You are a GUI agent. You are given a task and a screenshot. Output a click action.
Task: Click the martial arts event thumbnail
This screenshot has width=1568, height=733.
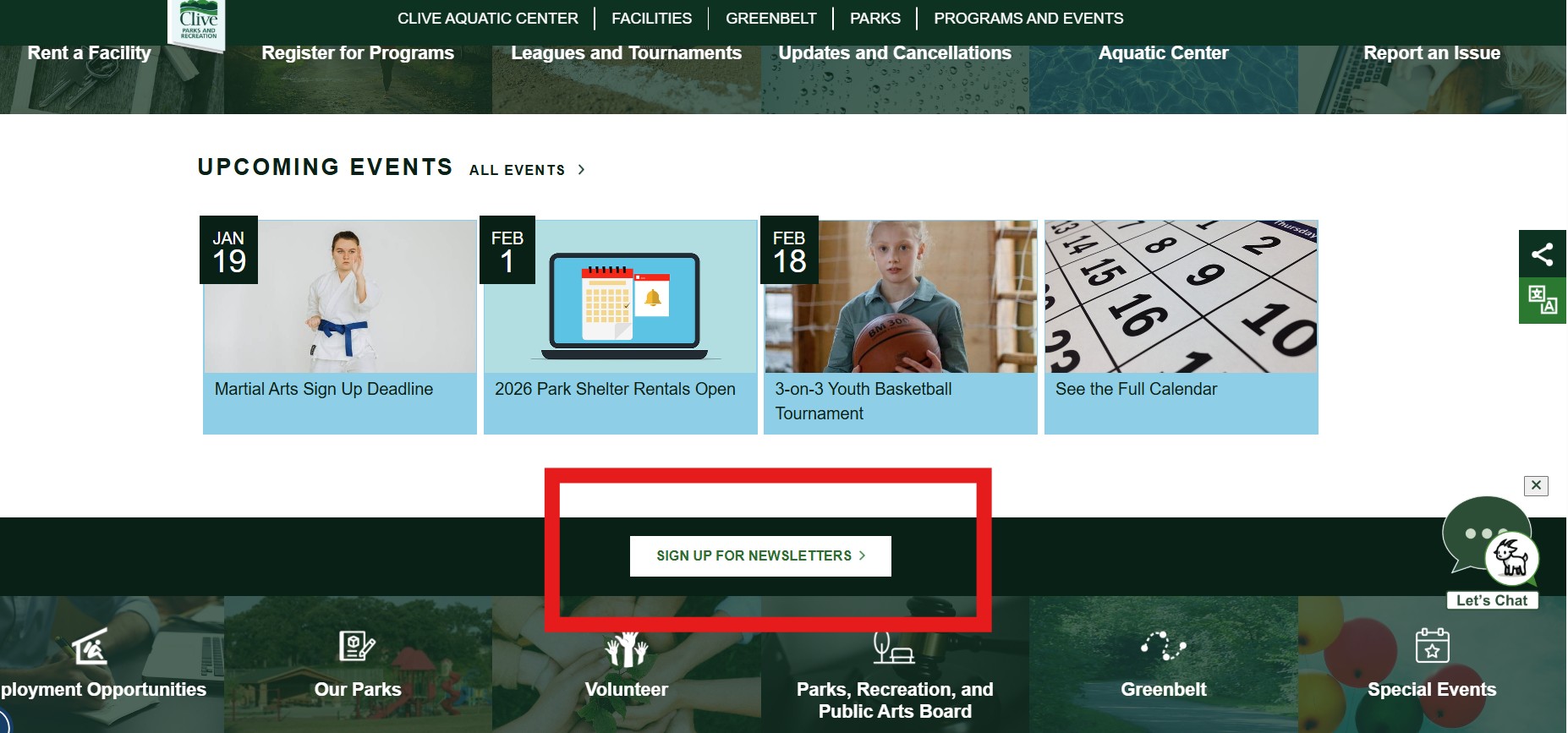pyautogui.click(x=340, y=297)
